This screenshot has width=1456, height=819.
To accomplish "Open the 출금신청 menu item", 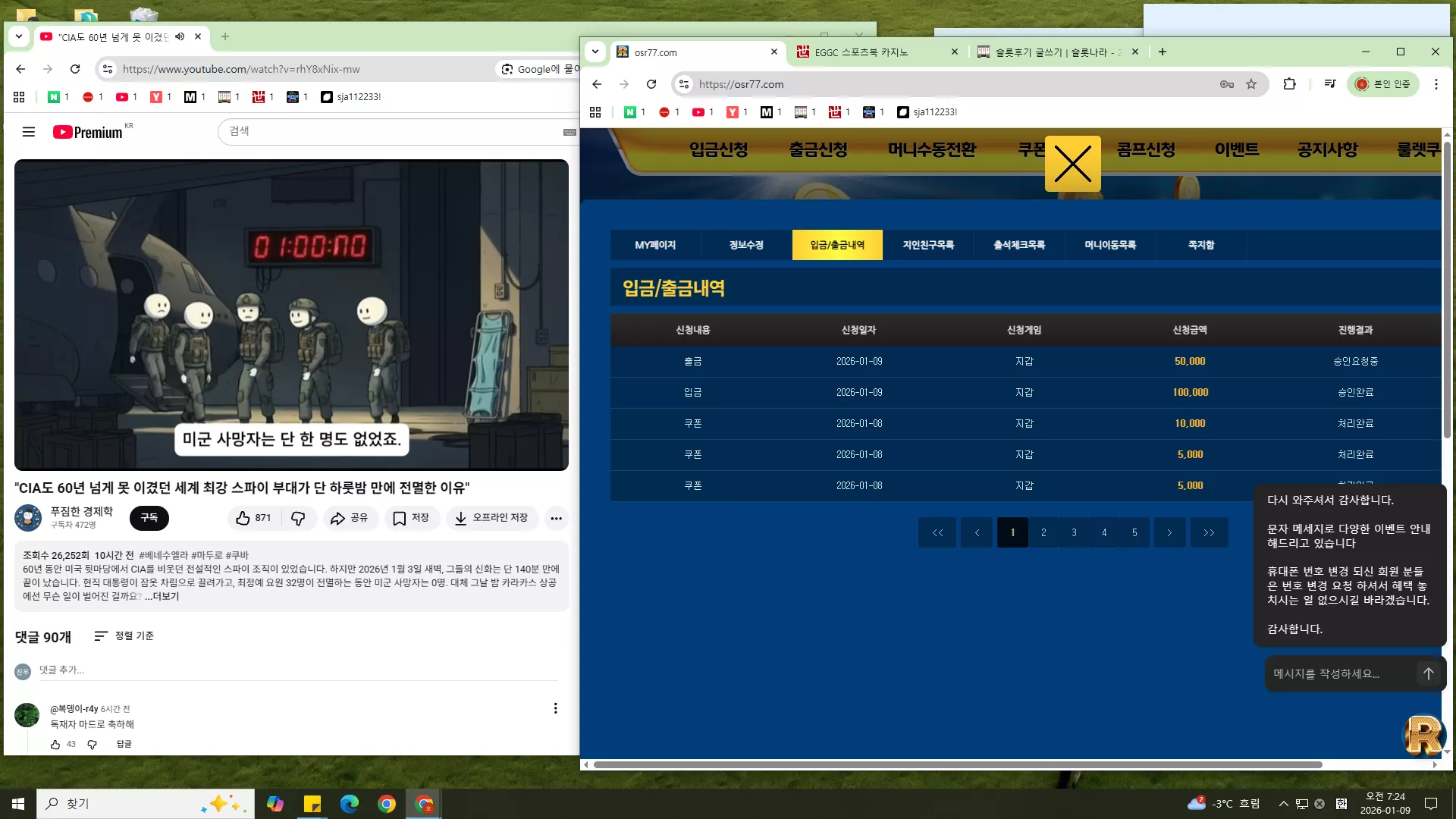I will click(x=817, y=149).
